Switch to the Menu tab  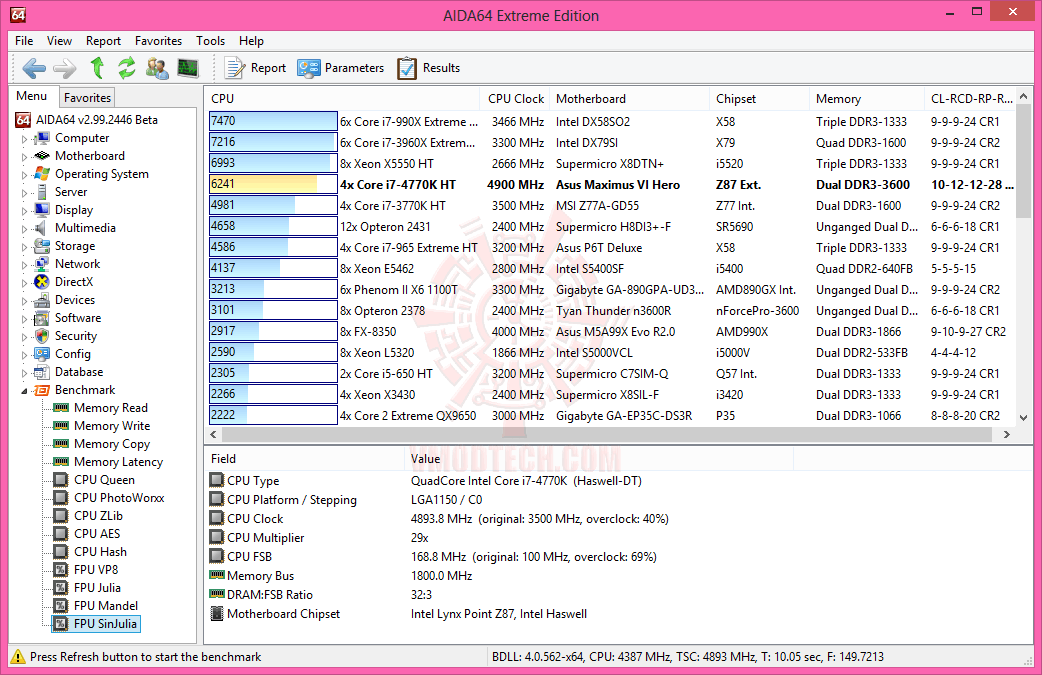click(32, 96)
